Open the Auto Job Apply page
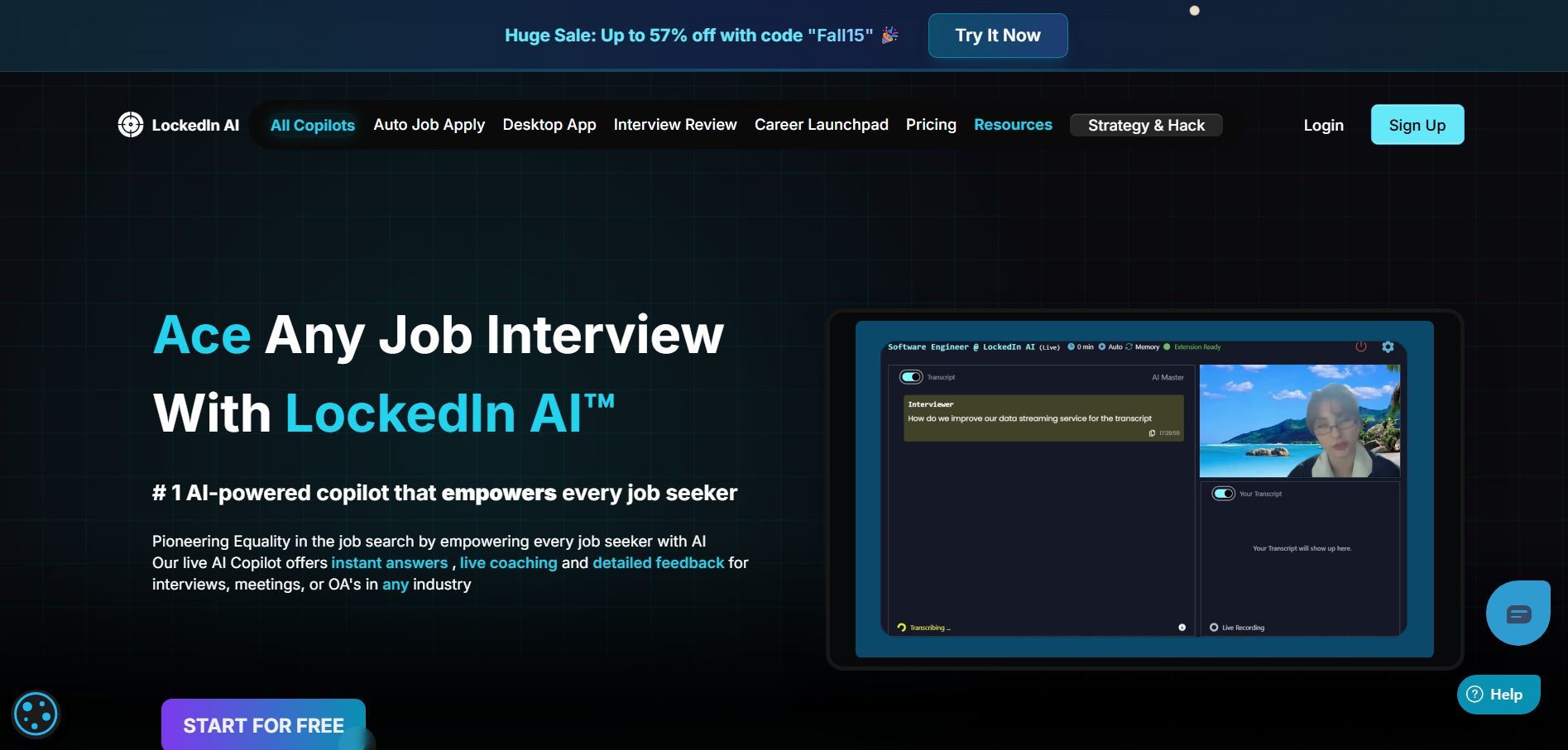 429,125
